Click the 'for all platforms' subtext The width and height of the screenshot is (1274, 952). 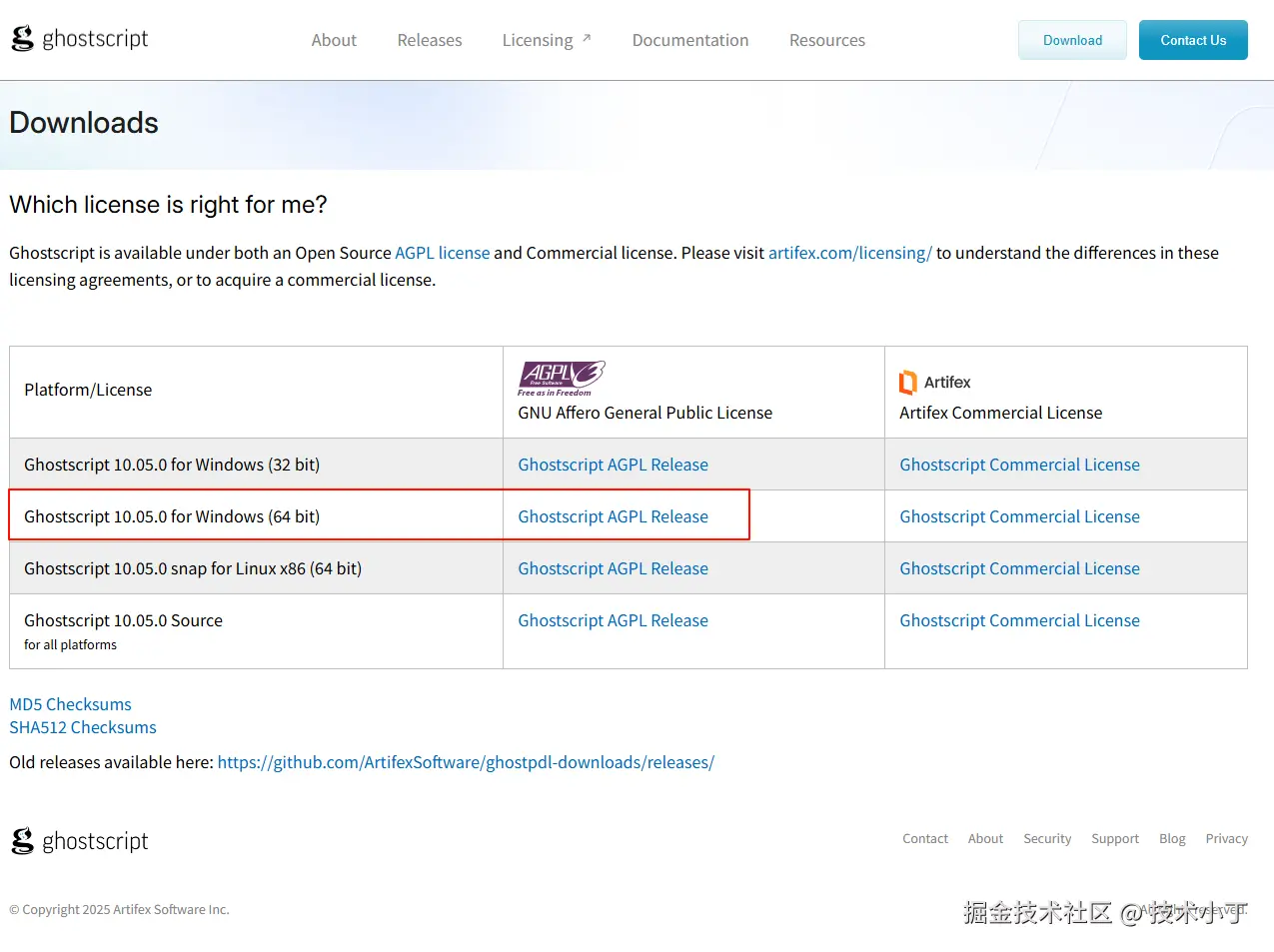[70, 644]
